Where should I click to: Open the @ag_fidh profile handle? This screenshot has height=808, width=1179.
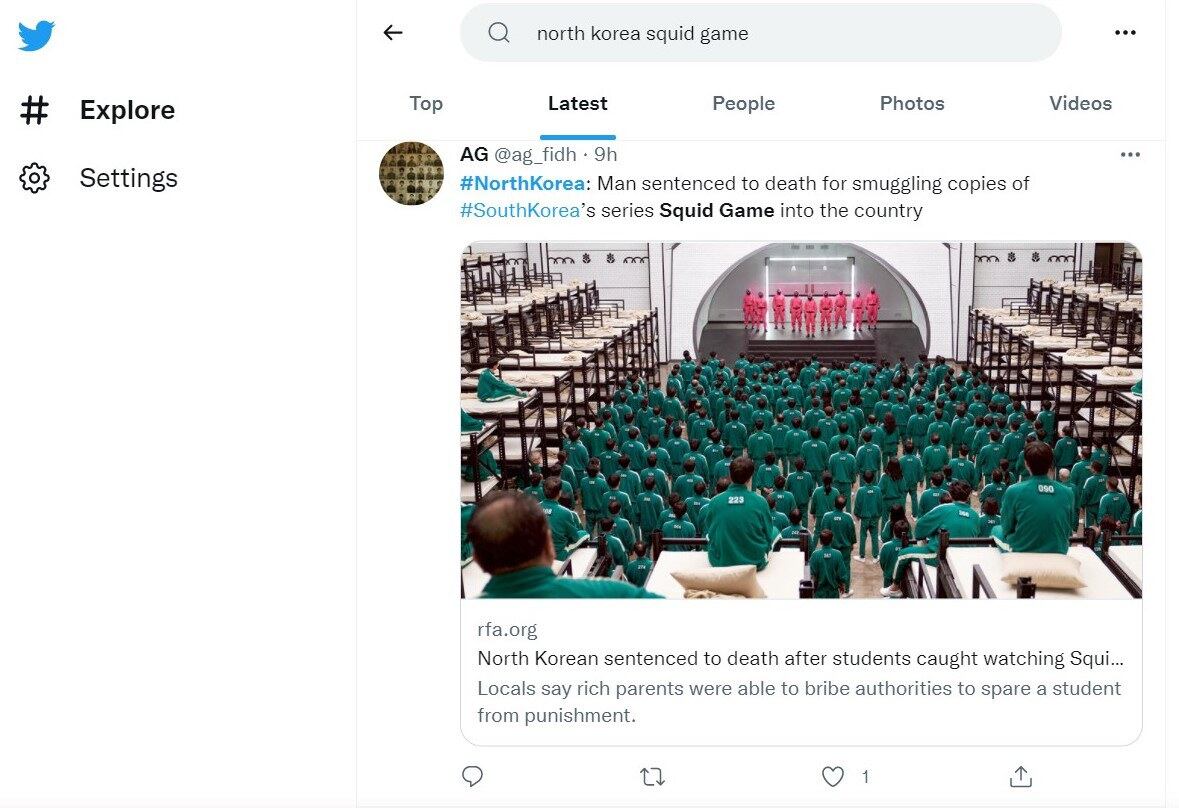click(x=535, y=154)
